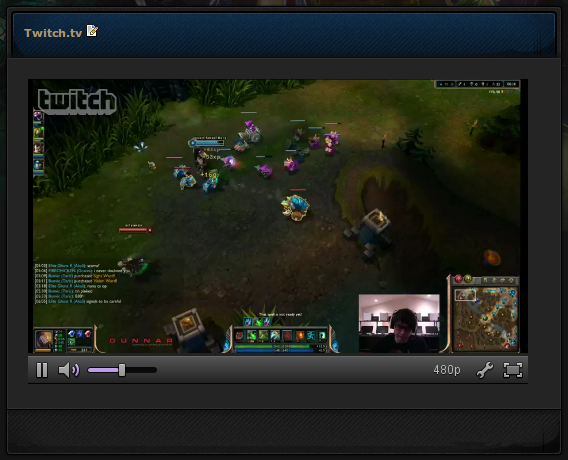Click the streamer webcam overlay
This screenshot has width=568, height=460.
399,323
